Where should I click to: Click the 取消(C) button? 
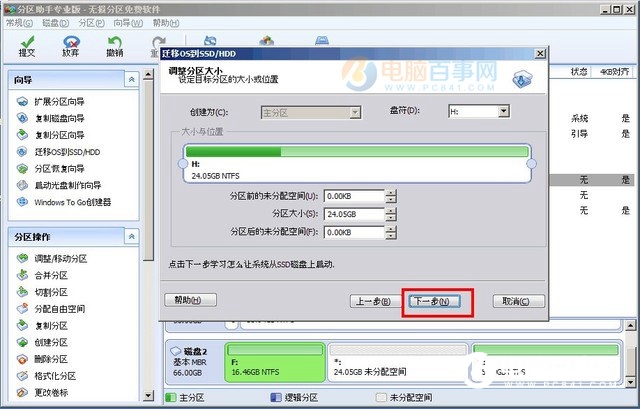point(518,301)
